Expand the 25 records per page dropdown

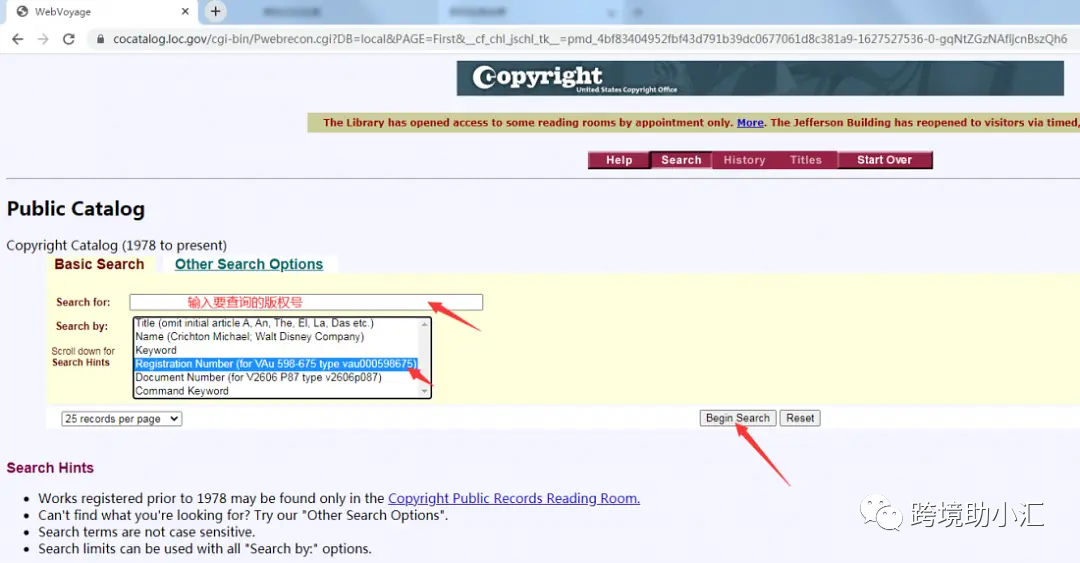coord(121,419)
